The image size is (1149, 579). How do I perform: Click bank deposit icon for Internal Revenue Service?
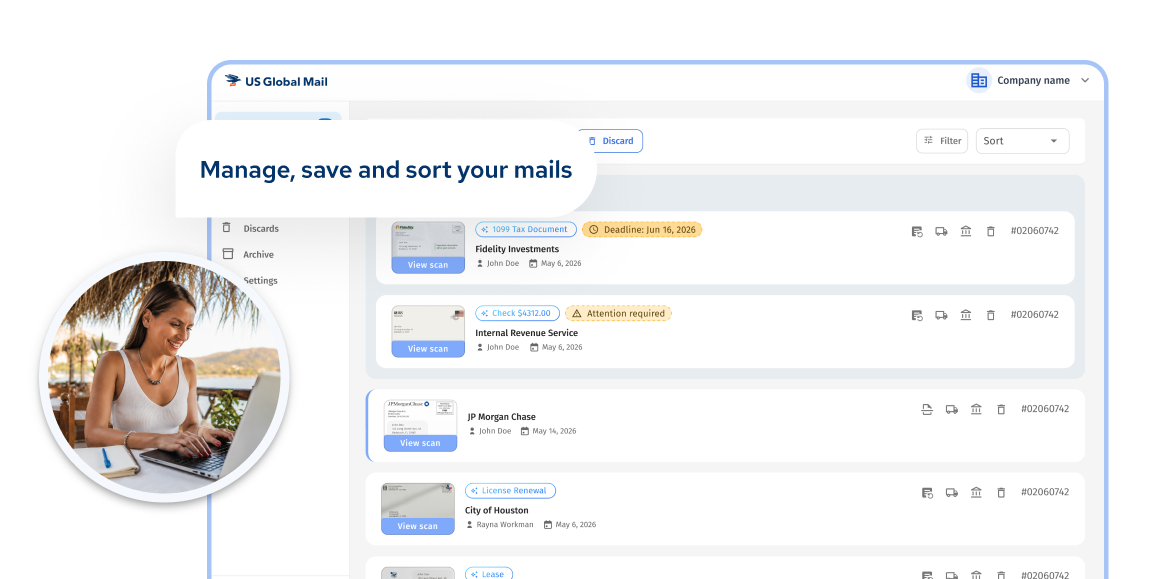coord(966,315)
